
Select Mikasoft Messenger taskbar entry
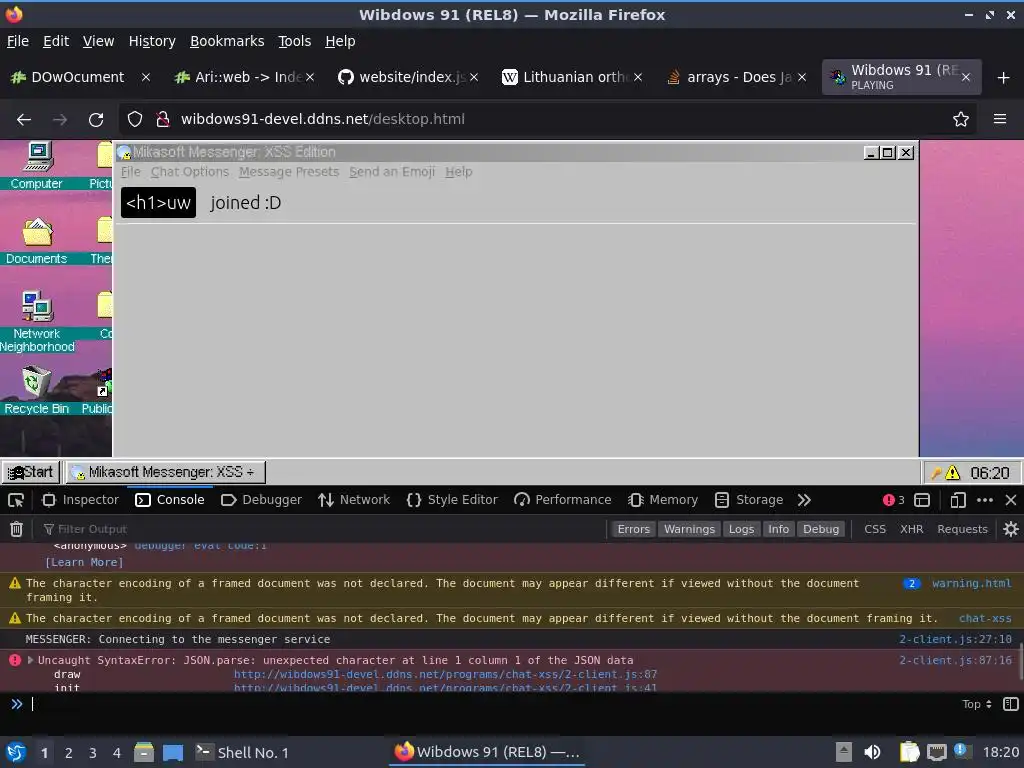pos(166,472)
